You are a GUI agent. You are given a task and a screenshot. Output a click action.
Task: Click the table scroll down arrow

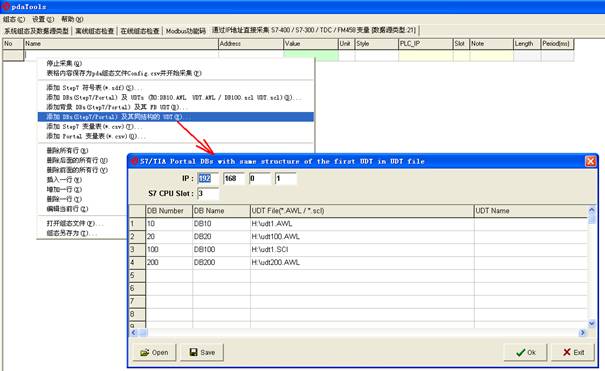[x=591, y=324]
